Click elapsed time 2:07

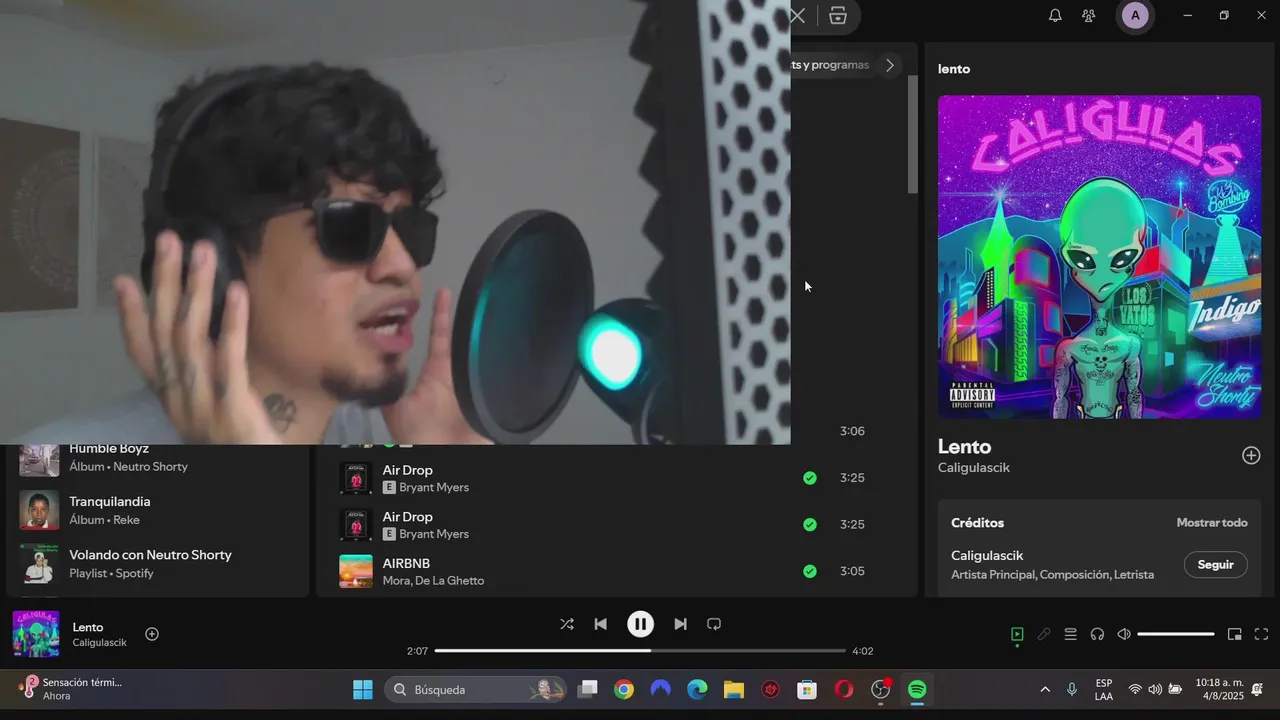pos(417,651)
